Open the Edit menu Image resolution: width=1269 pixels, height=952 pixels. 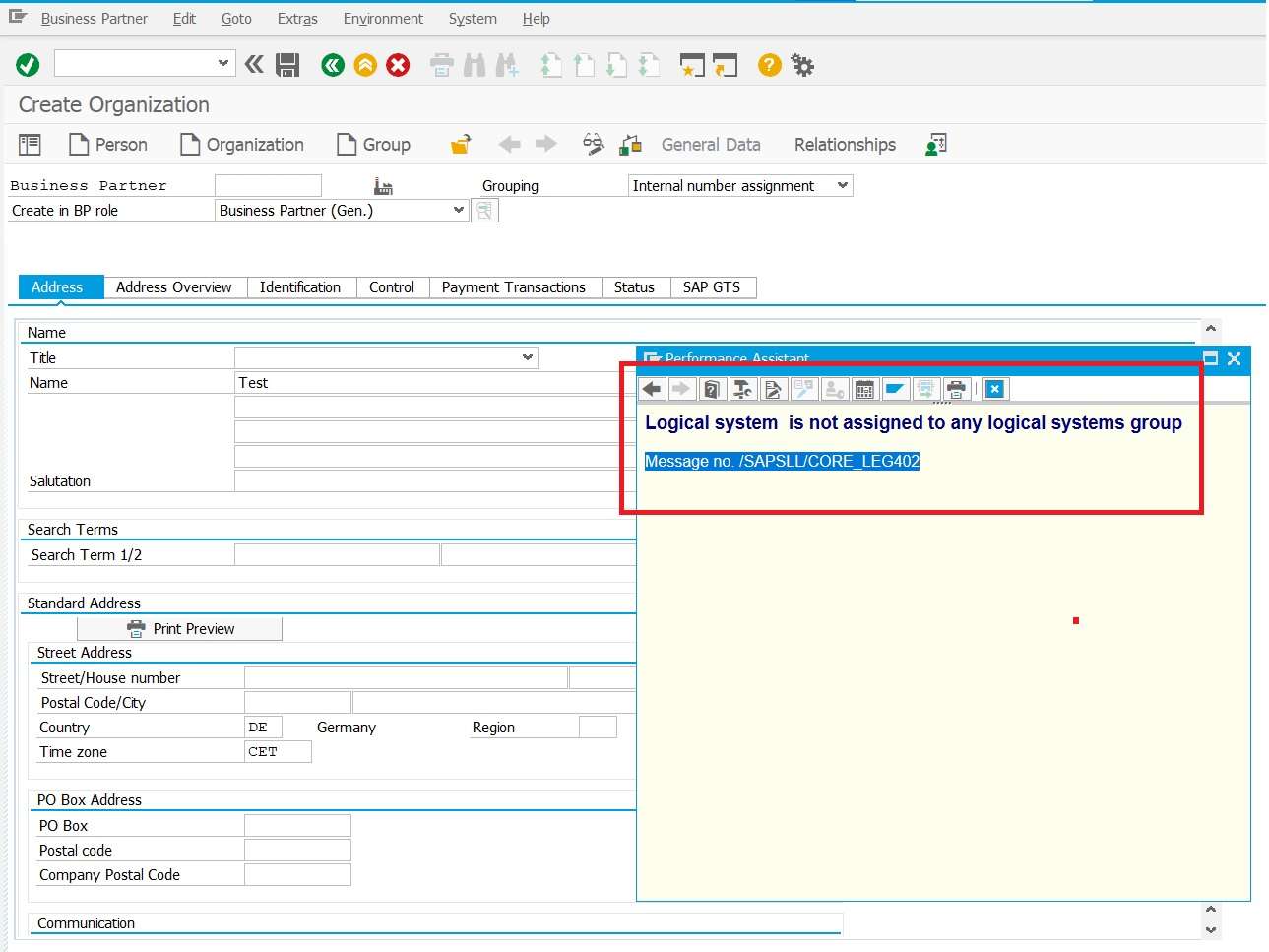(x=184, y=19)
